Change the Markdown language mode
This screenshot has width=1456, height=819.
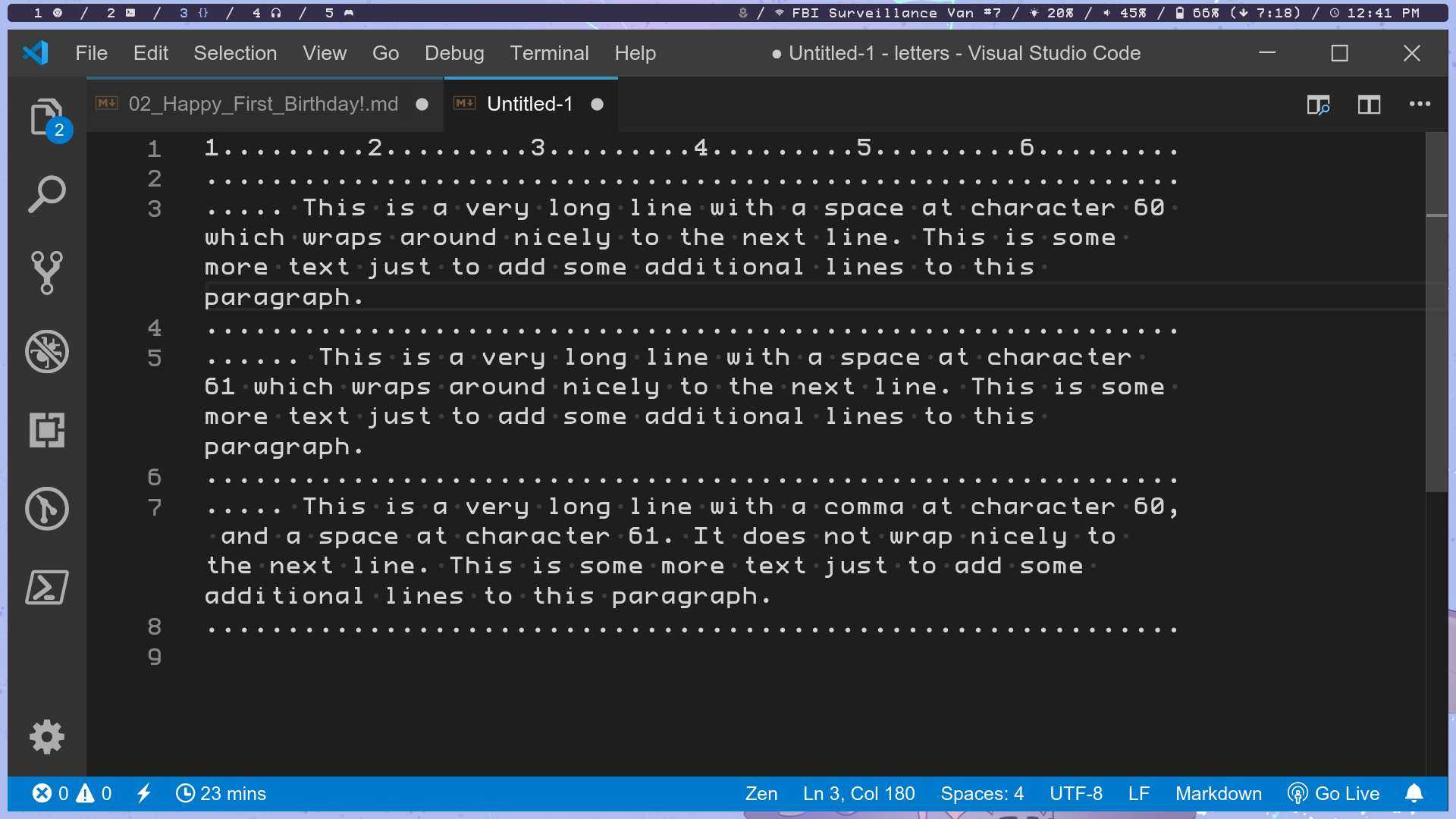click(x=1218, y=793)
